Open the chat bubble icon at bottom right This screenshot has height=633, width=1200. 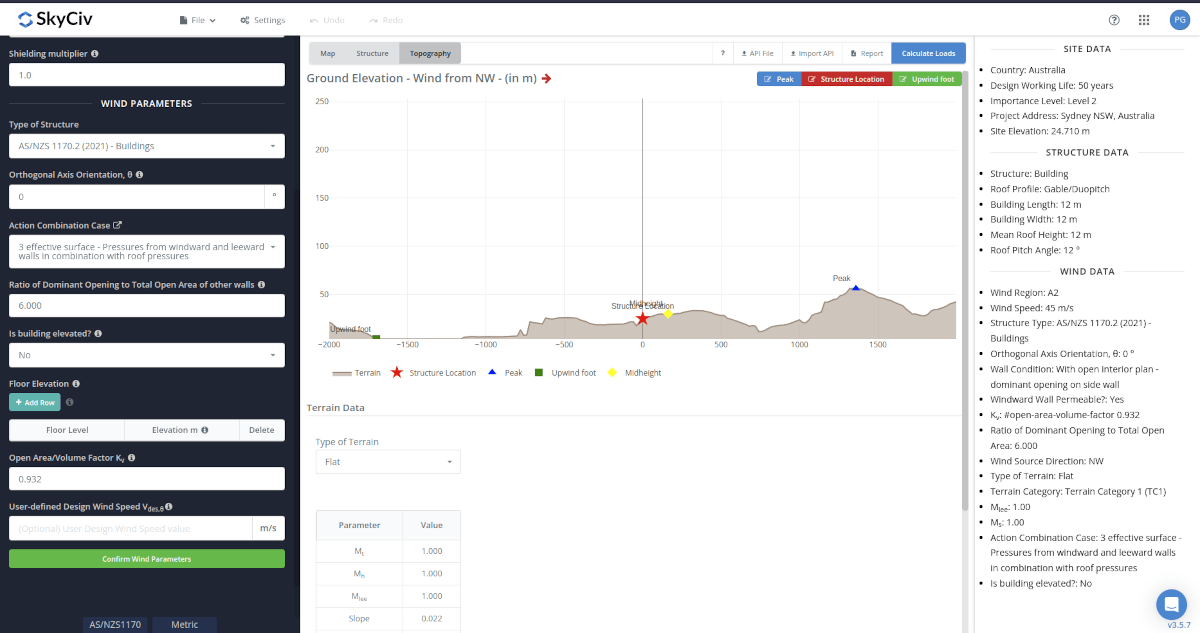[x=1171, y=604]
